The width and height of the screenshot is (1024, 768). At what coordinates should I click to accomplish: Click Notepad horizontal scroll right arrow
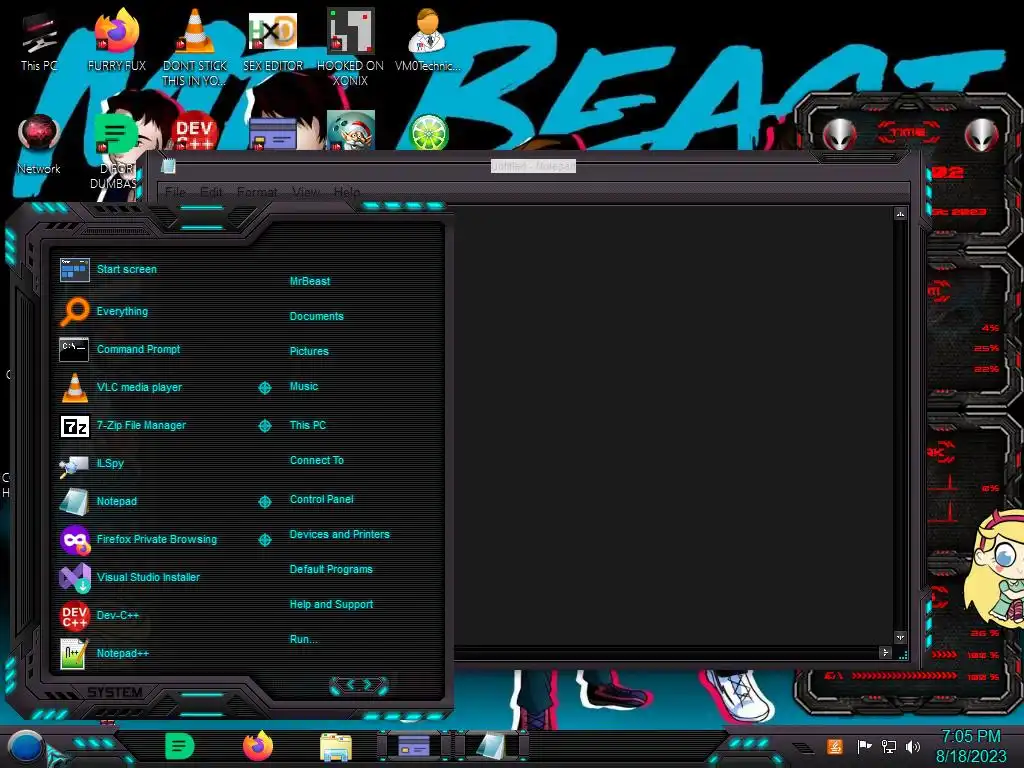885,652
